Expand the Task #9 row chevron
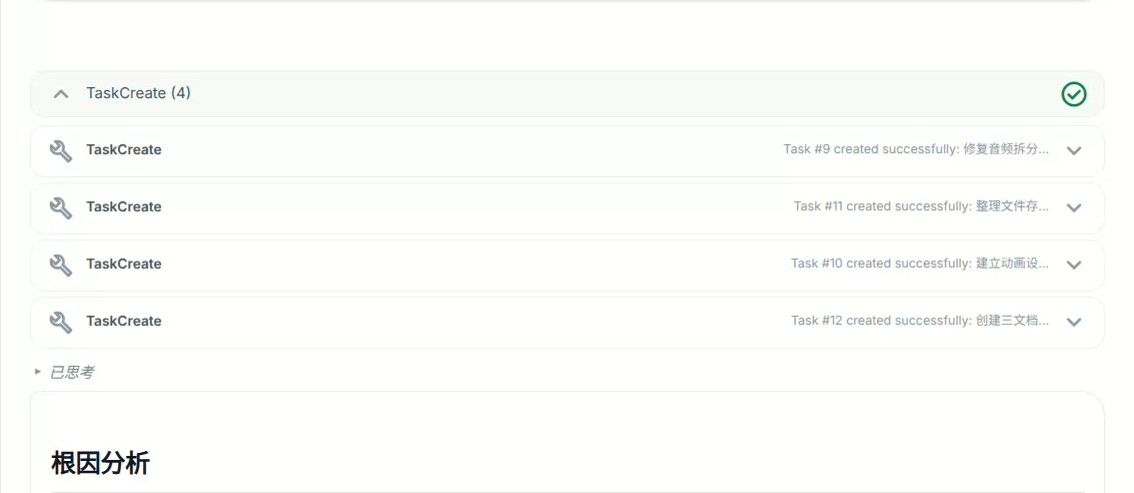Image resolution: width=1134 pixels, height=493 pixels. click(1074, 150)
